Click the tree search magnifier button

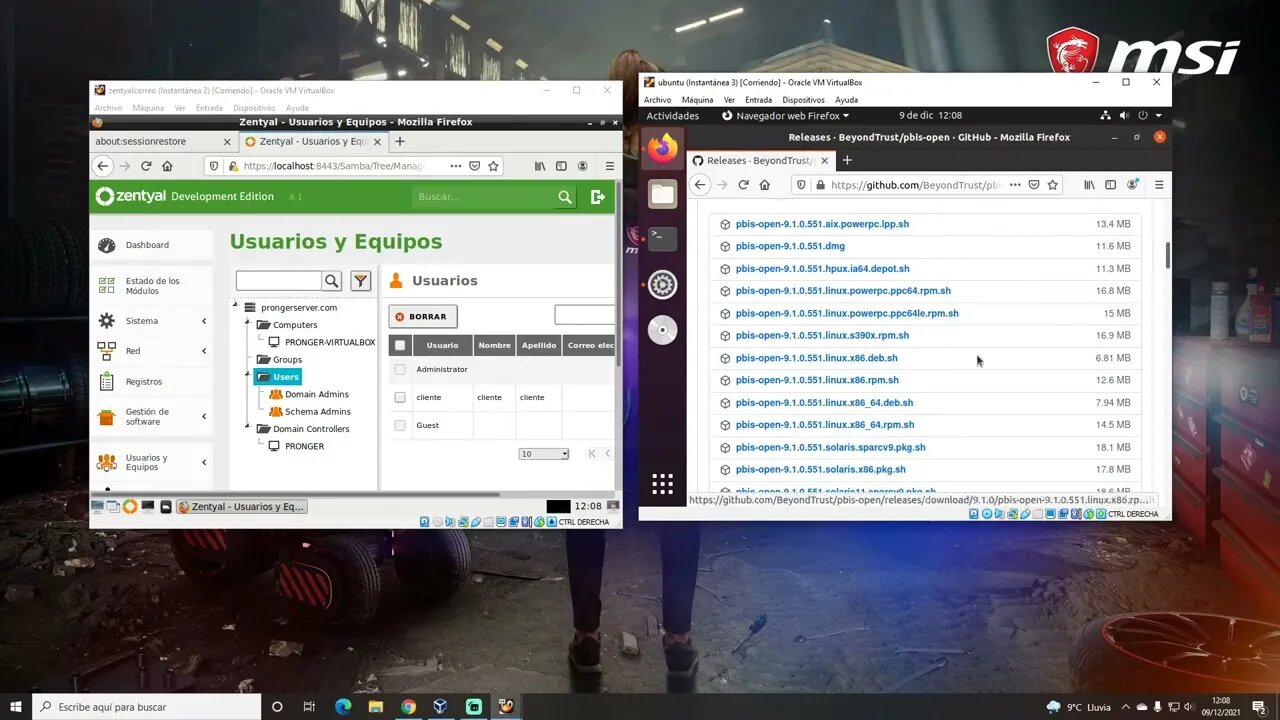point(332,281)
